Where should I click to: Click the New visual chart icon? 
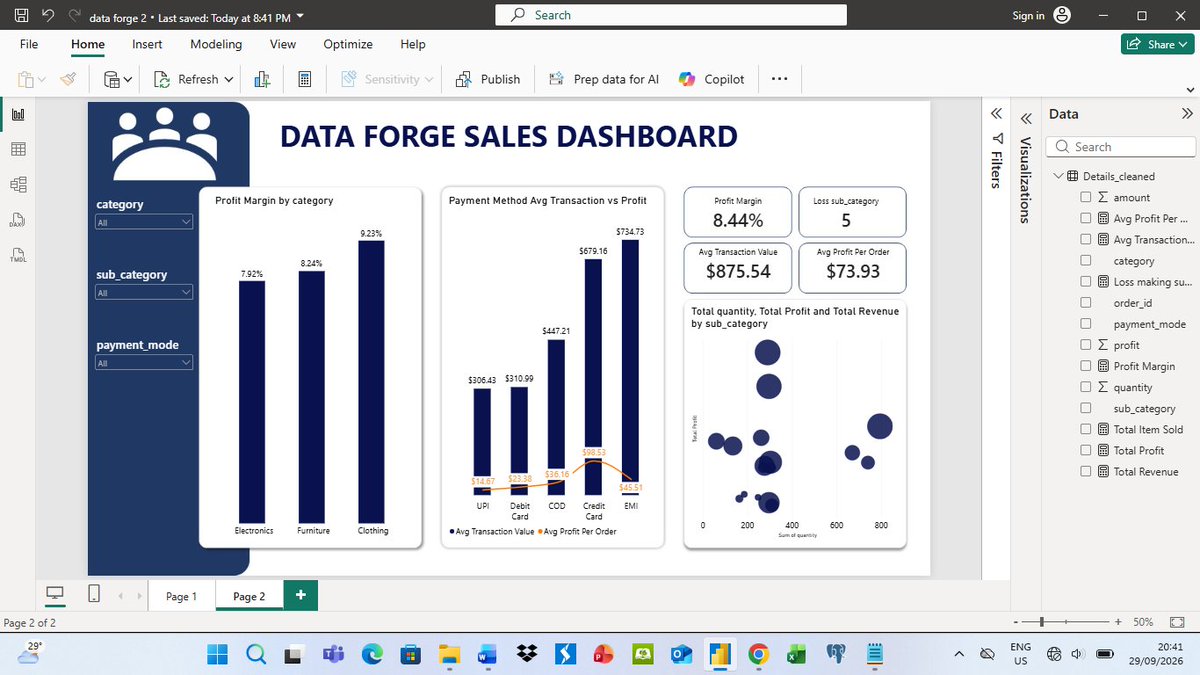(x=263, y=79)
